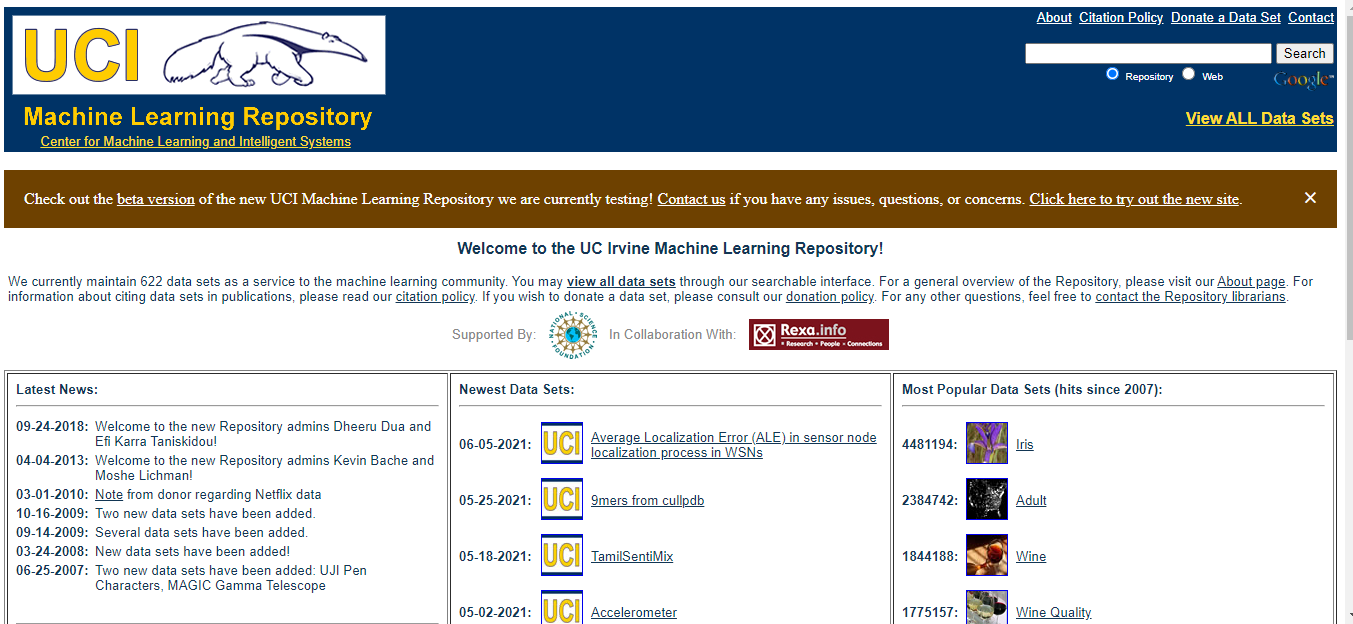Click UCI icon beside Accelerometer dataset
The height and width of the screenshot is (624, 1353).
point(562,607)
